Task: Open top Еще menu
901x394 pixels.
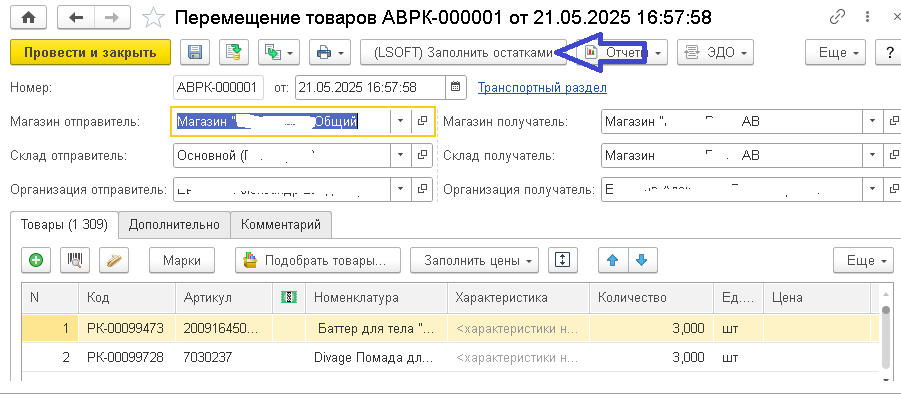Action: (x=835, y=53)
